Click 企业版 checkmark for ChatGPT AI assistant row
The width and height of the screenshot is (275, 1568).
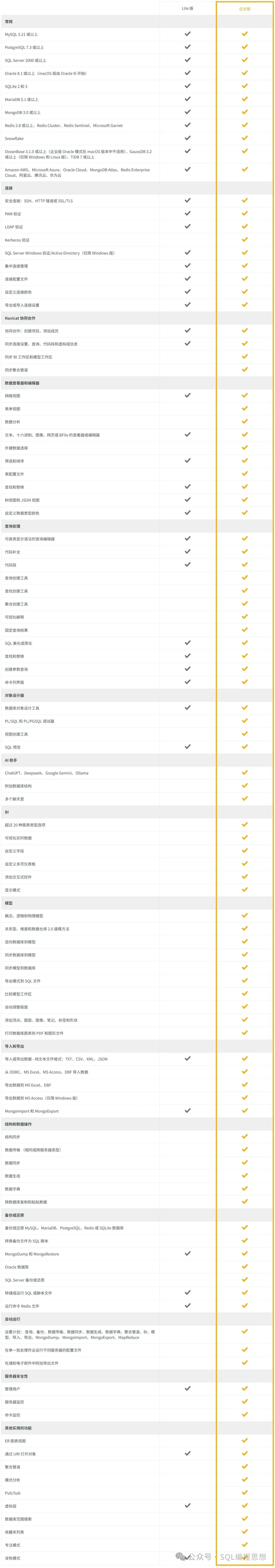[x=245, y=773]
